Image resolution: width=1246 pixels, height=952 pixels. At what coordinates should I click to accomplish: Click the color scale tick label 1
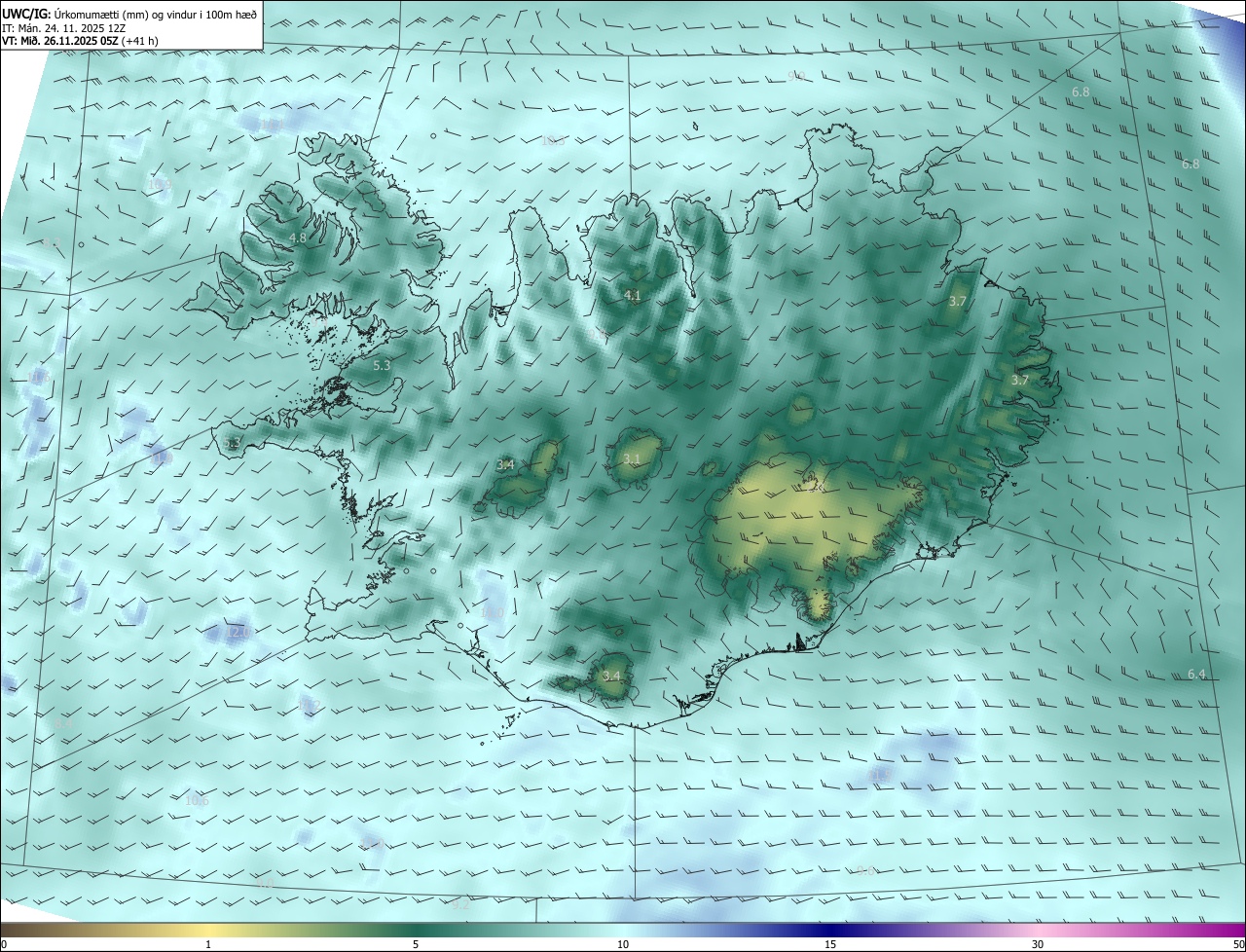click(208, 944)
